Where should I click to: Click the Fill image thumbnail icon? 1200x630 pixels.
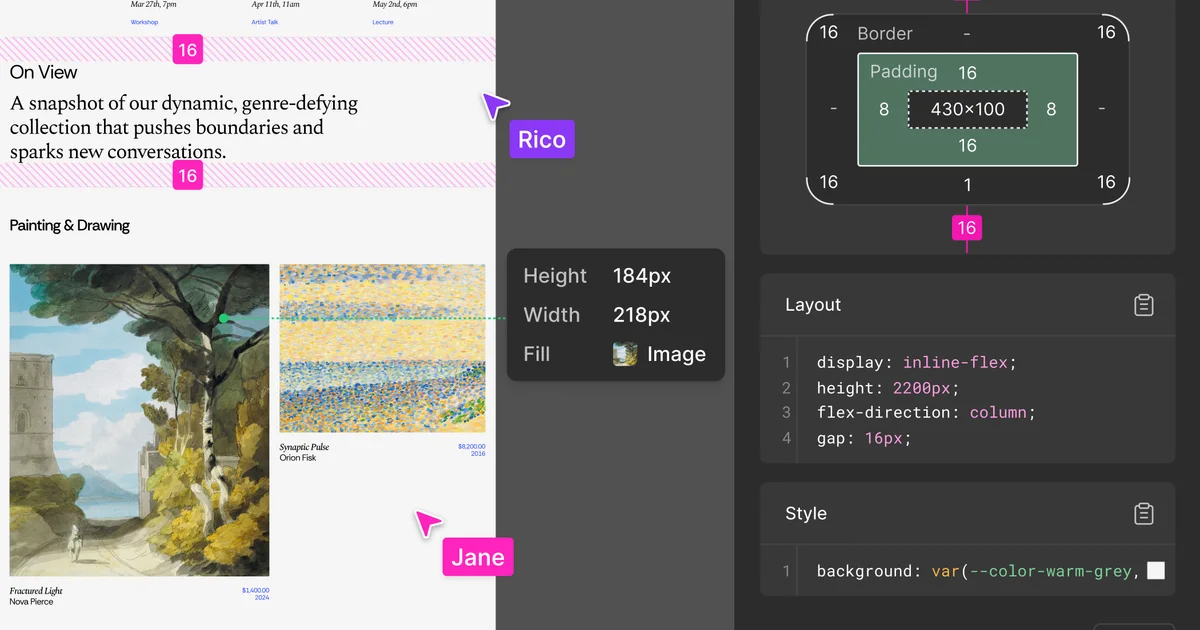625,354
